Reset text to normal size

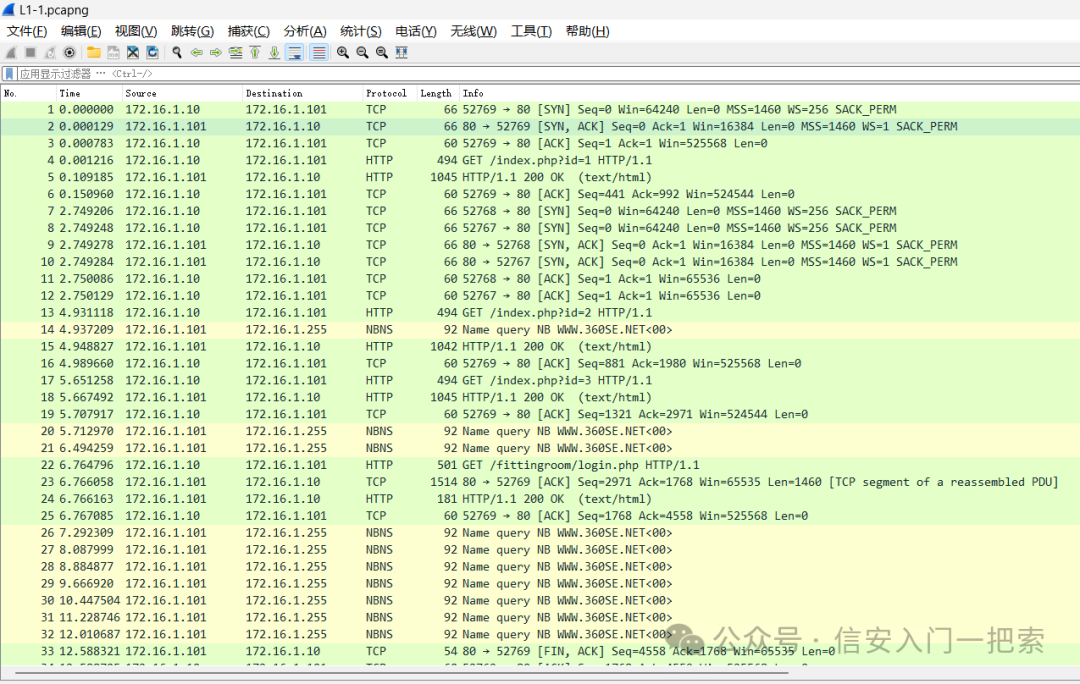click(382, 52)
